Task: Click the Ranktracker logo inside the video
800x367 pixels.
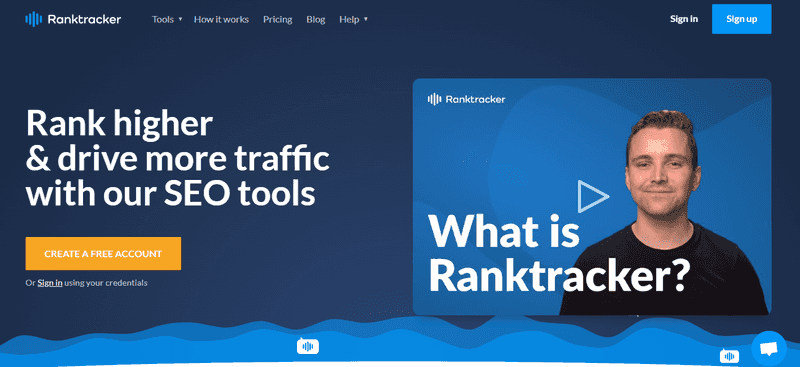Action: pyautogui.click(x=466, y=99)
